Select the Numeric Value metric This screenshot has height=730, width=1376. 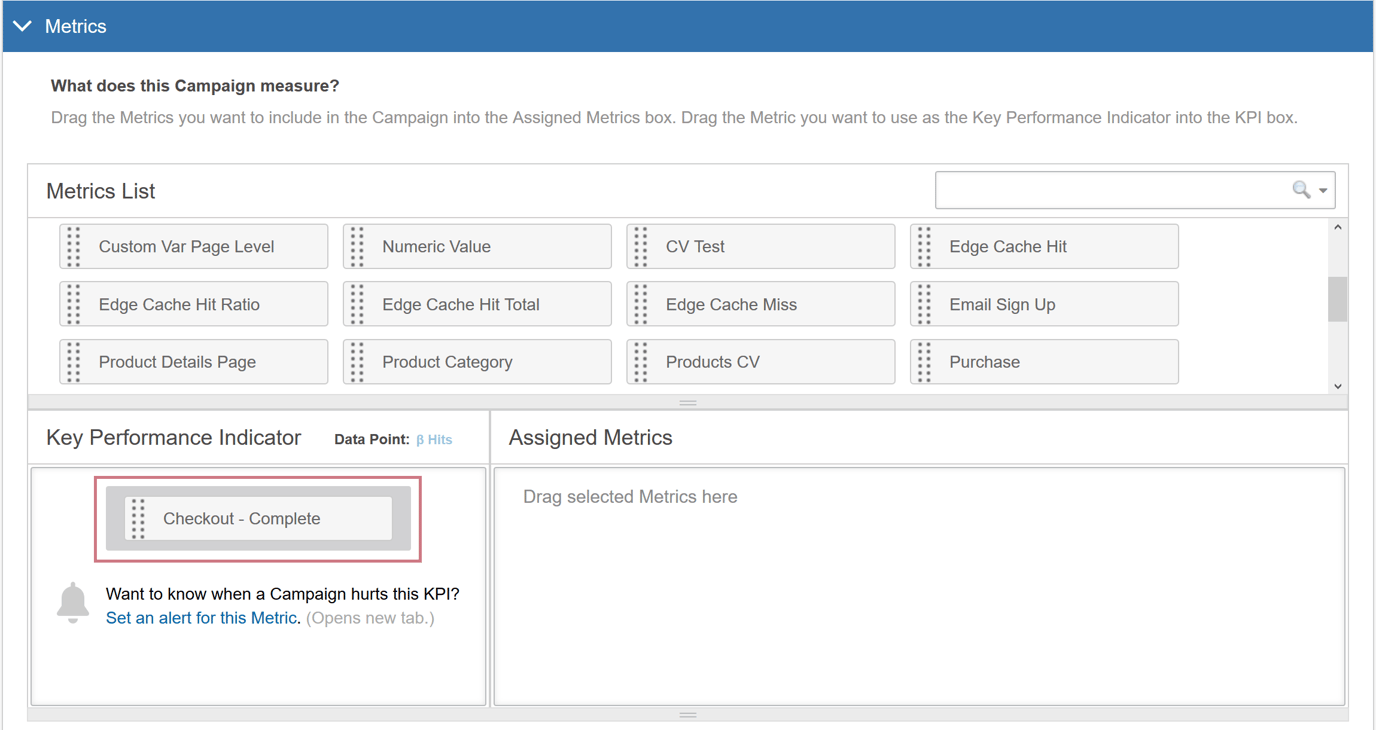point(477,247)
